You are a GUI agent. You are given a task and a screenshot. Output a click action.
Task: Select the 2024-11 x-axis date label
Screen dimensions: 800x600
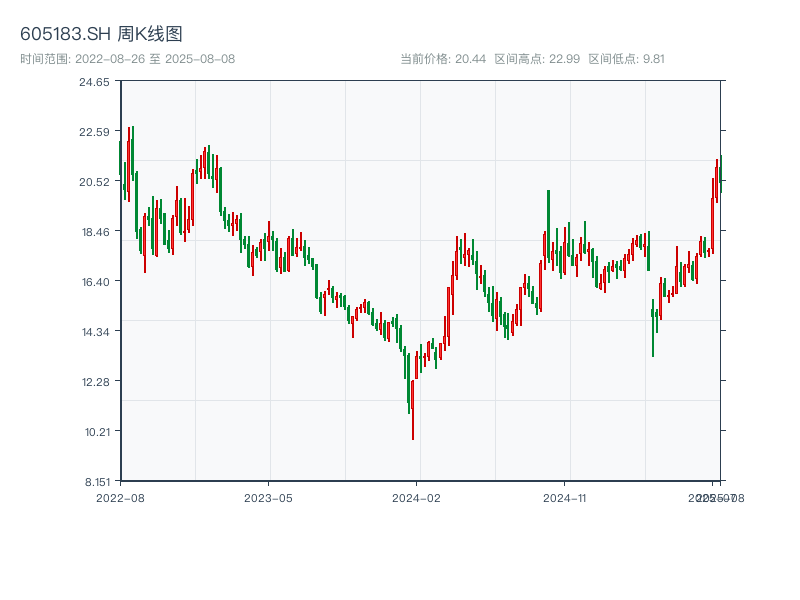[565, 497]
